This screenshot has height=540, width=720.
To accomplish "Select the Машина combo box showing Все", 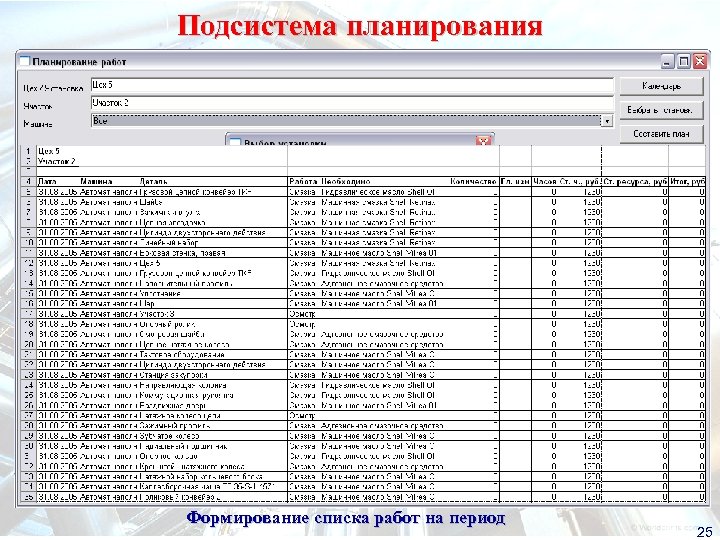I will click(x=352, y=121).
